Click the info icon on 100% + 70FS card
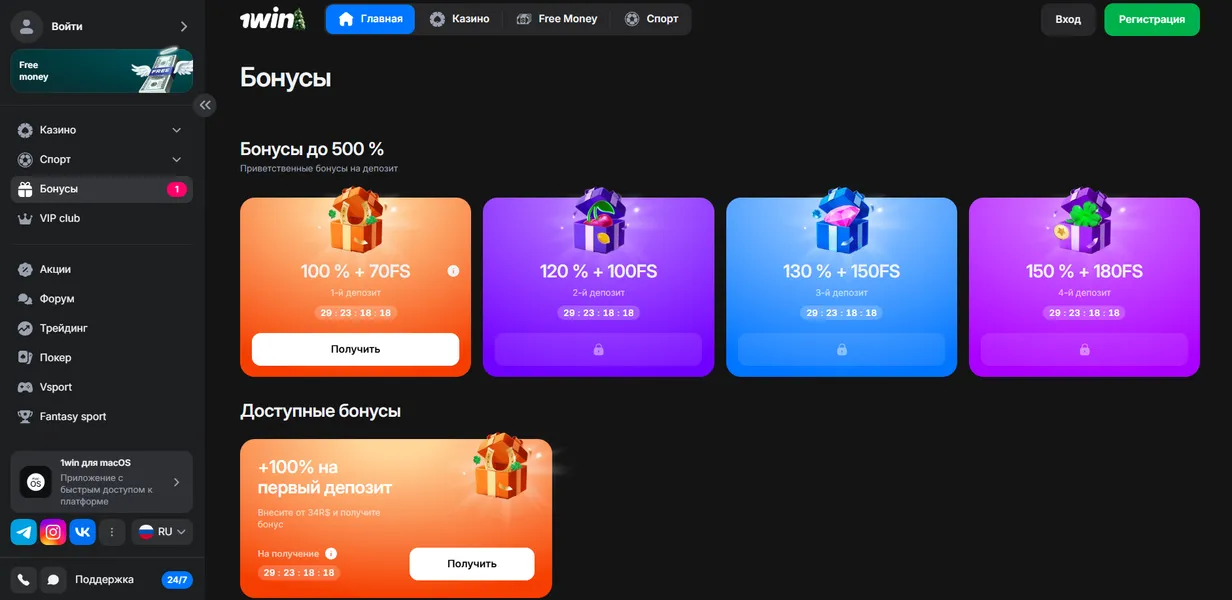The image size is (1232, 600). click(453, 271)
